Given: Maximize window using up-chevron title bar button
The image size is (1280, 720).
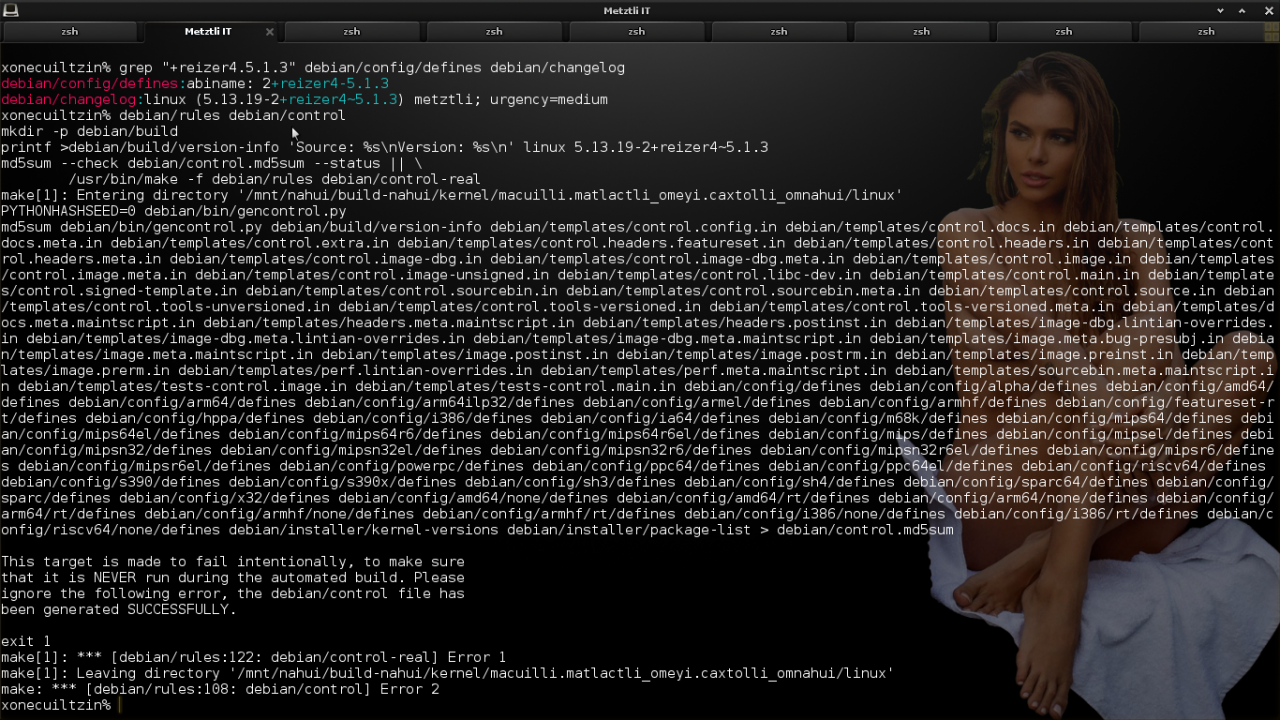Looking at the screenshot, I should pos(1243,10).
